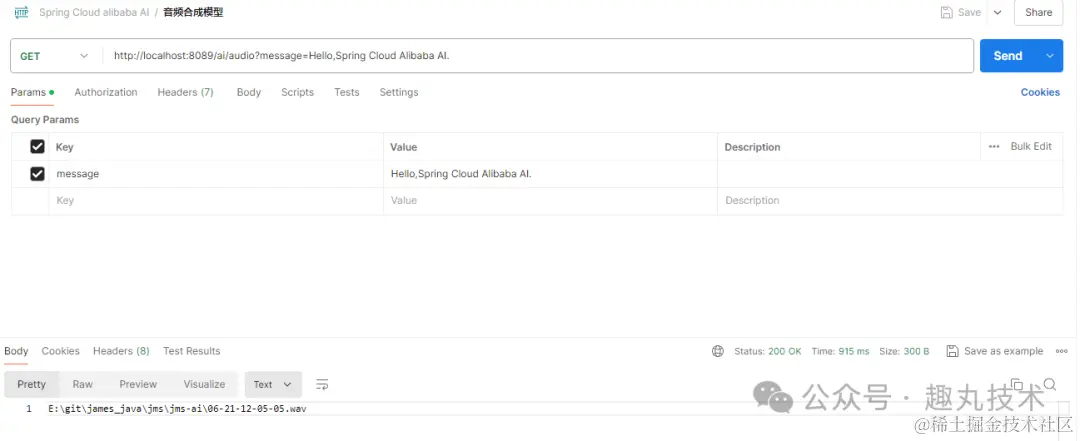The height and width of the screenshot is (441, 1080).
Task: Select the Preview view
Action: click(138, 384)
